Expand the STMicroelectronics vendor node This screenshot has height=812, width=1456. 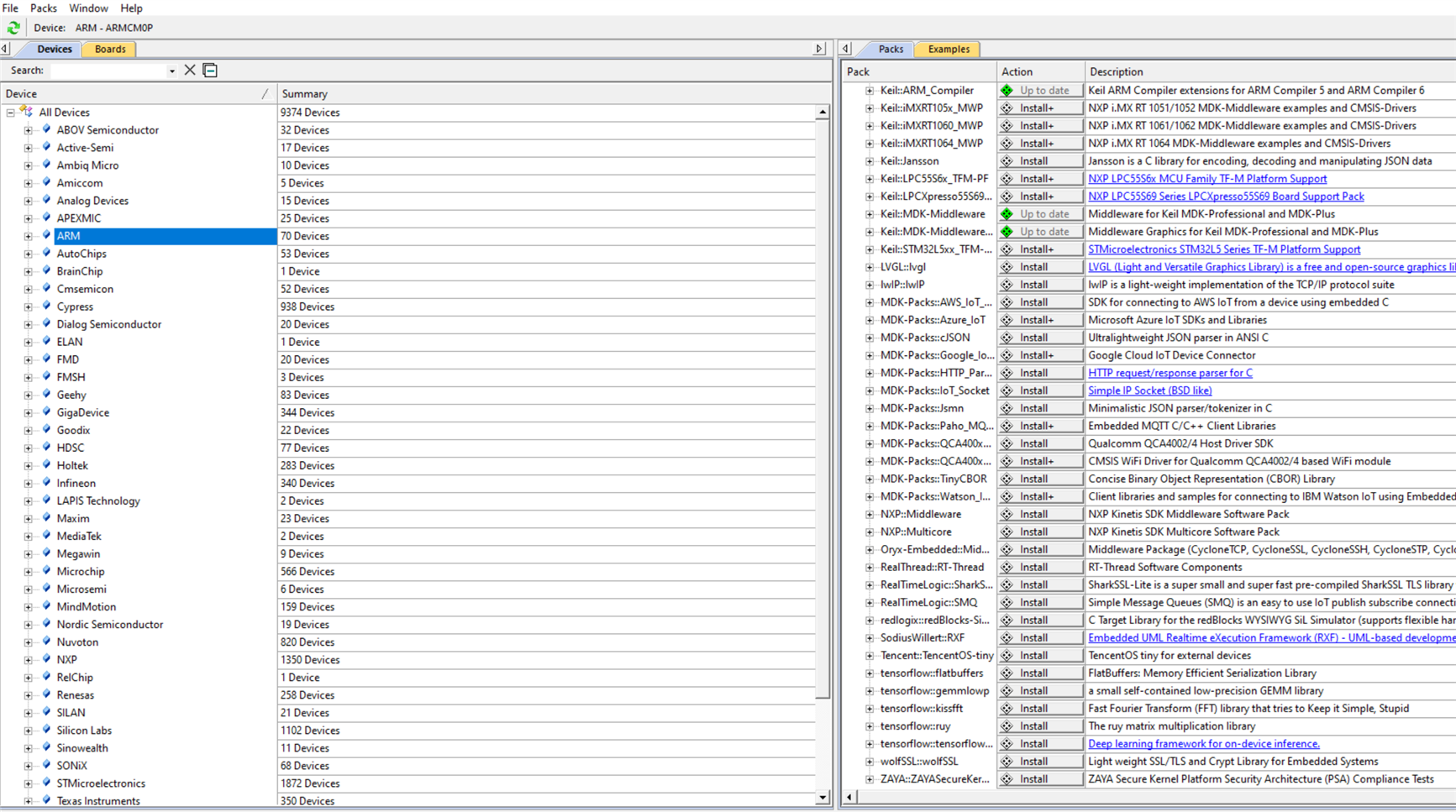click(x=28, y=783)
